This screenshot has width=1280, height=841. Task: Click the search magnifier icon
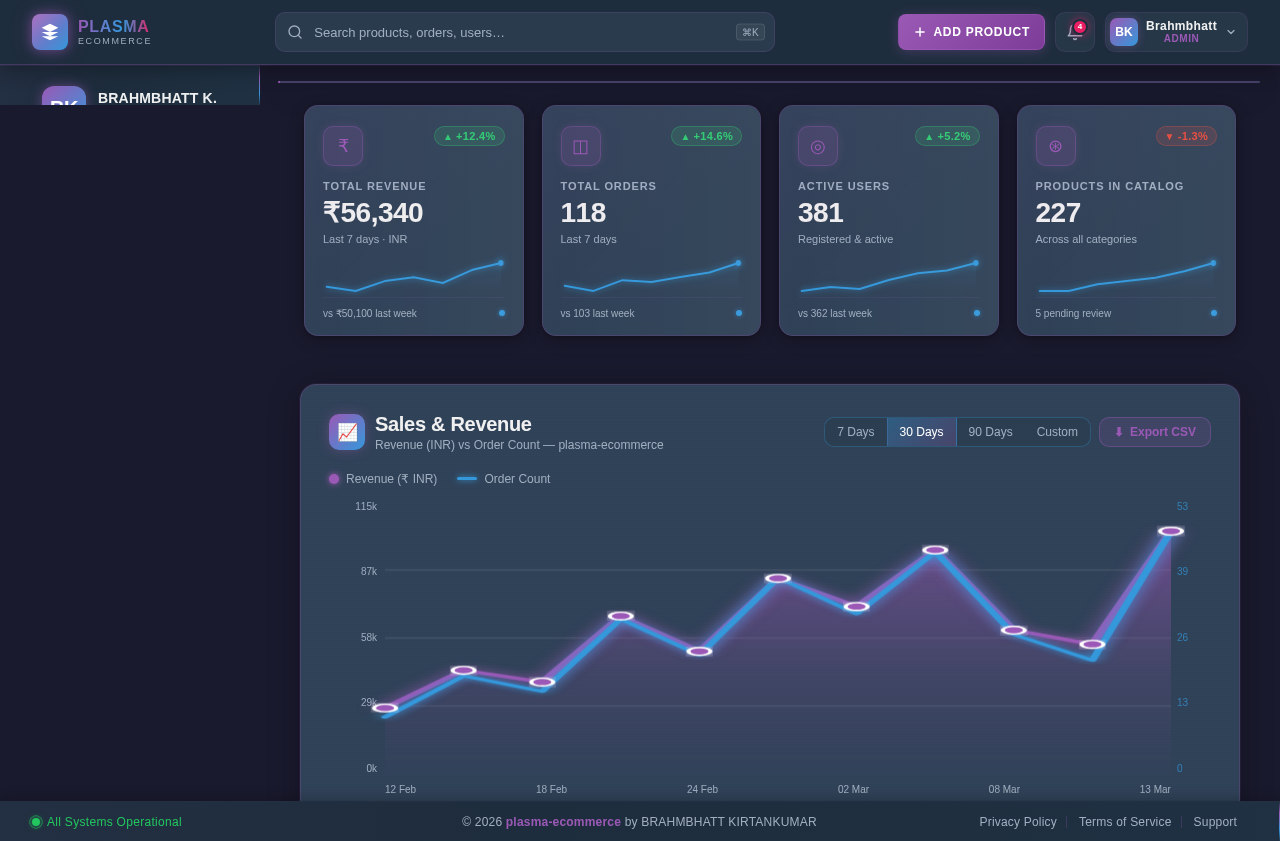click(x=295, y=32)
